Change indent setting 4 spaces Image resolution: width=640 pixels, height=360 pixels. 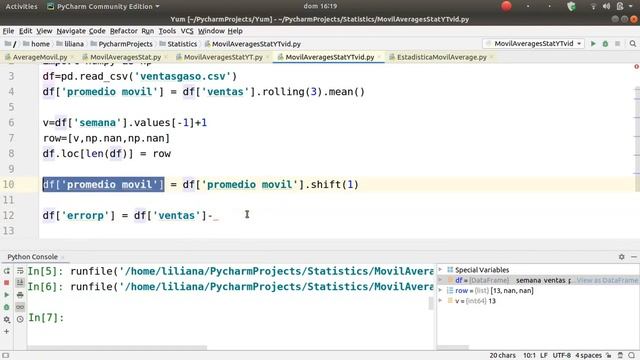pos(588,356)
